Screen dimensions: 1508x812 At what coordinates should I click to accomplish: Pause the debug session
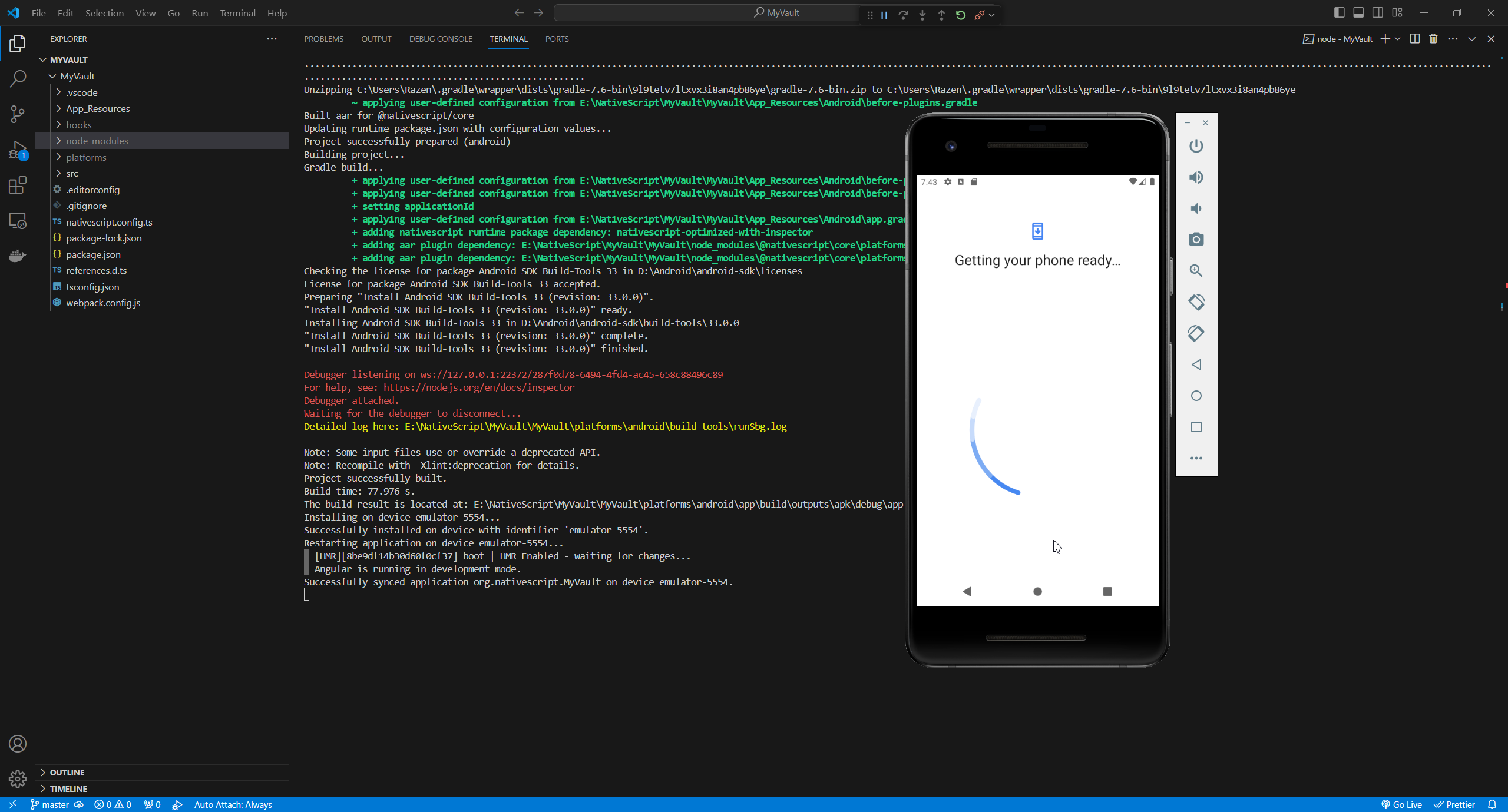click(x=884, y=15)
